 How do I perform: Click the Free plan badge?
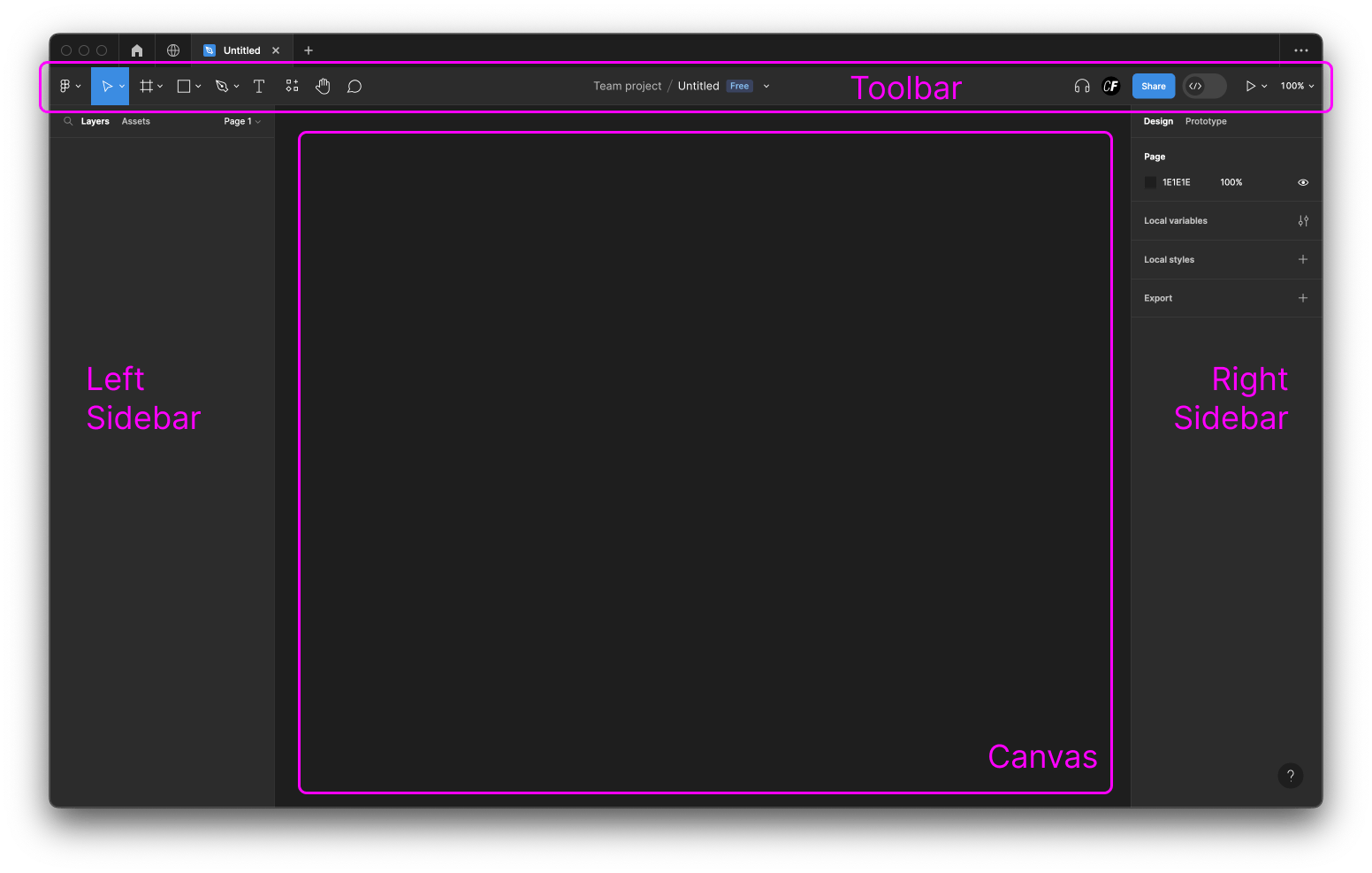[x=740, y=86]
